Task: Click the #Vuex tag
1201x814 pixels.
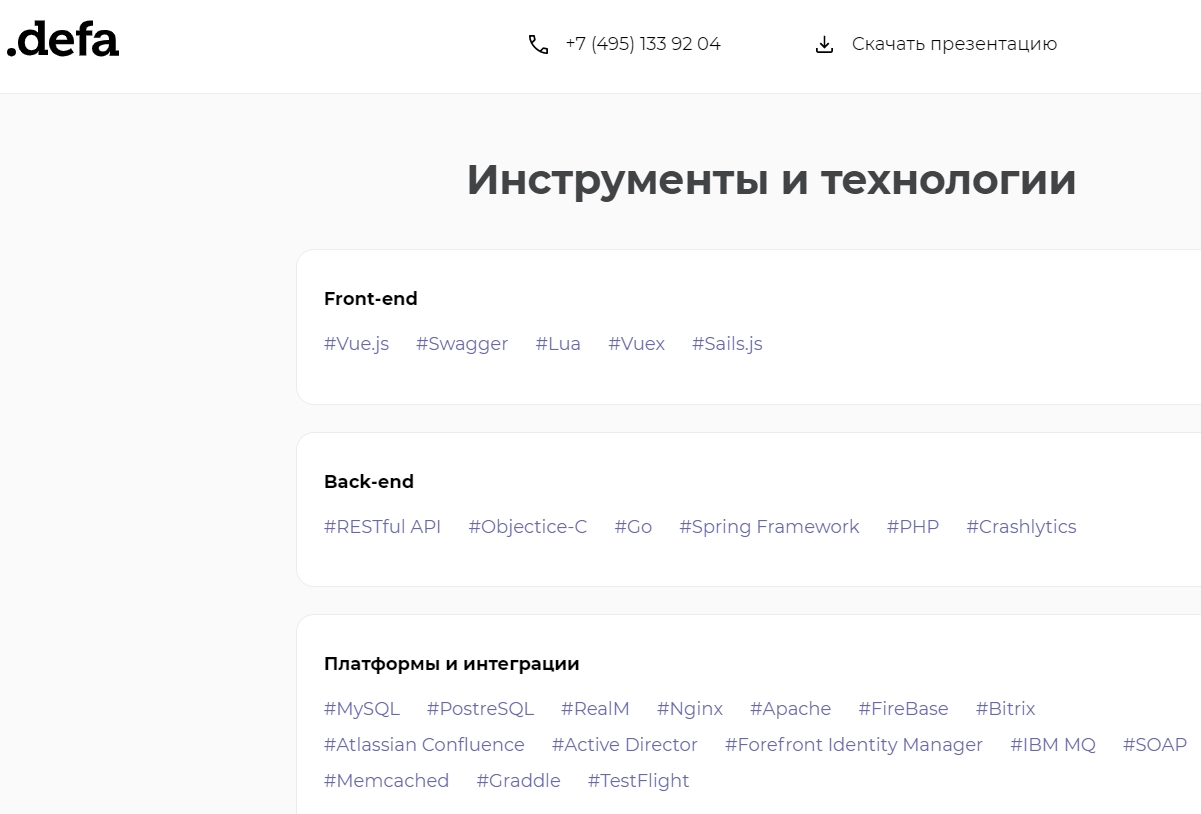Action: coord(636,344)
